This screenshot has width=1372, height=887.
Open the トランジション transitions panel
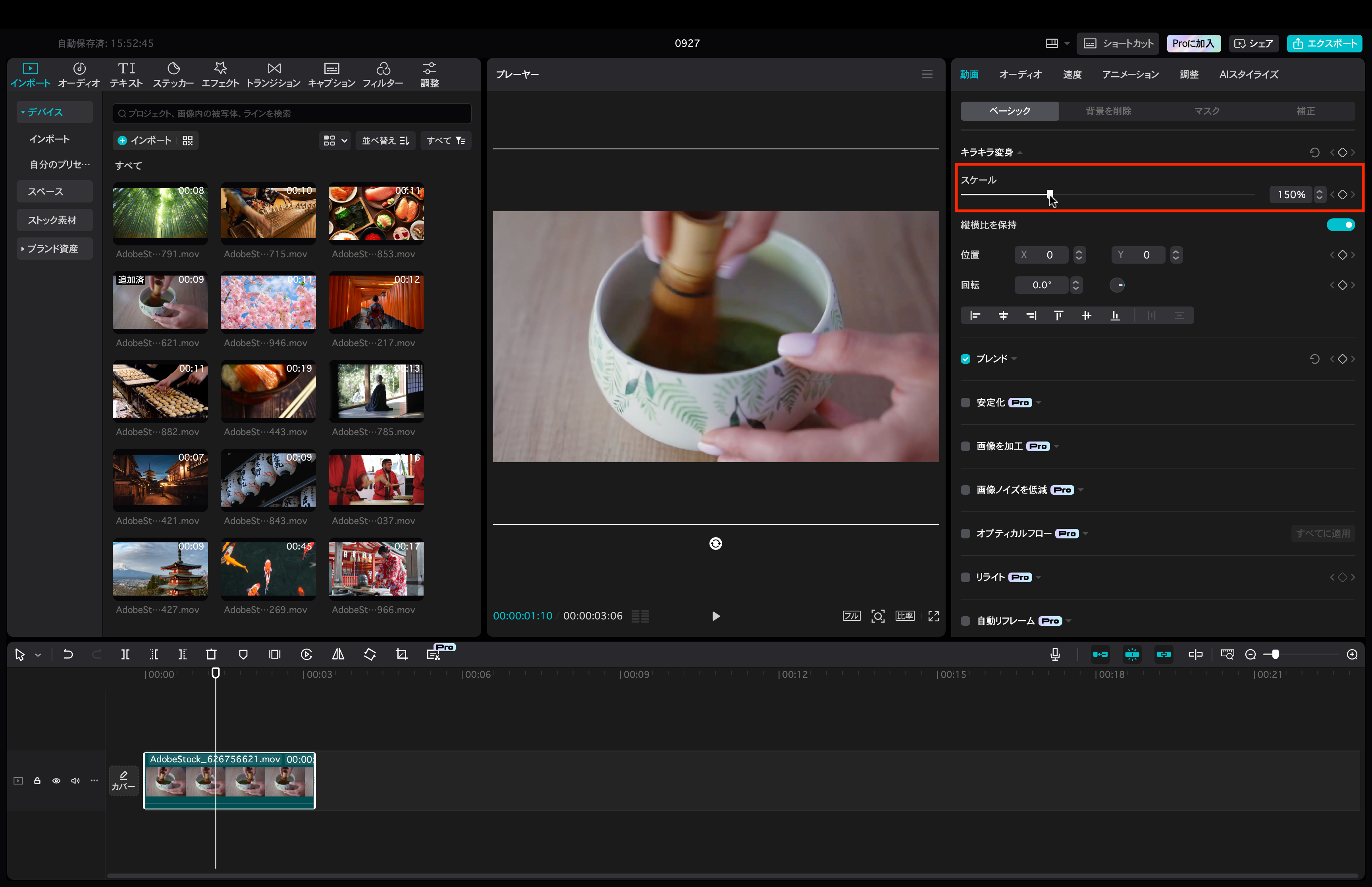274,75
